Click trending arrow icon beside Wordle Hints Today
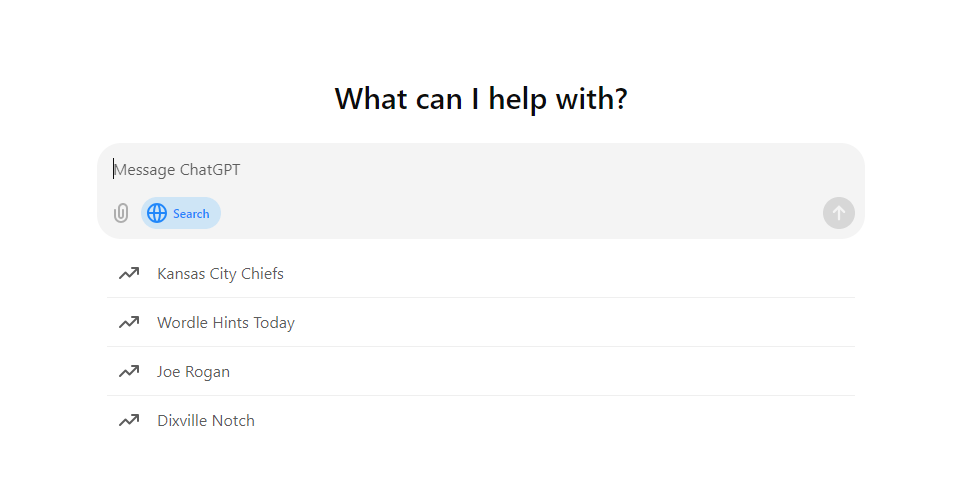This screenshot has height=492, width=954. (129, 322)
